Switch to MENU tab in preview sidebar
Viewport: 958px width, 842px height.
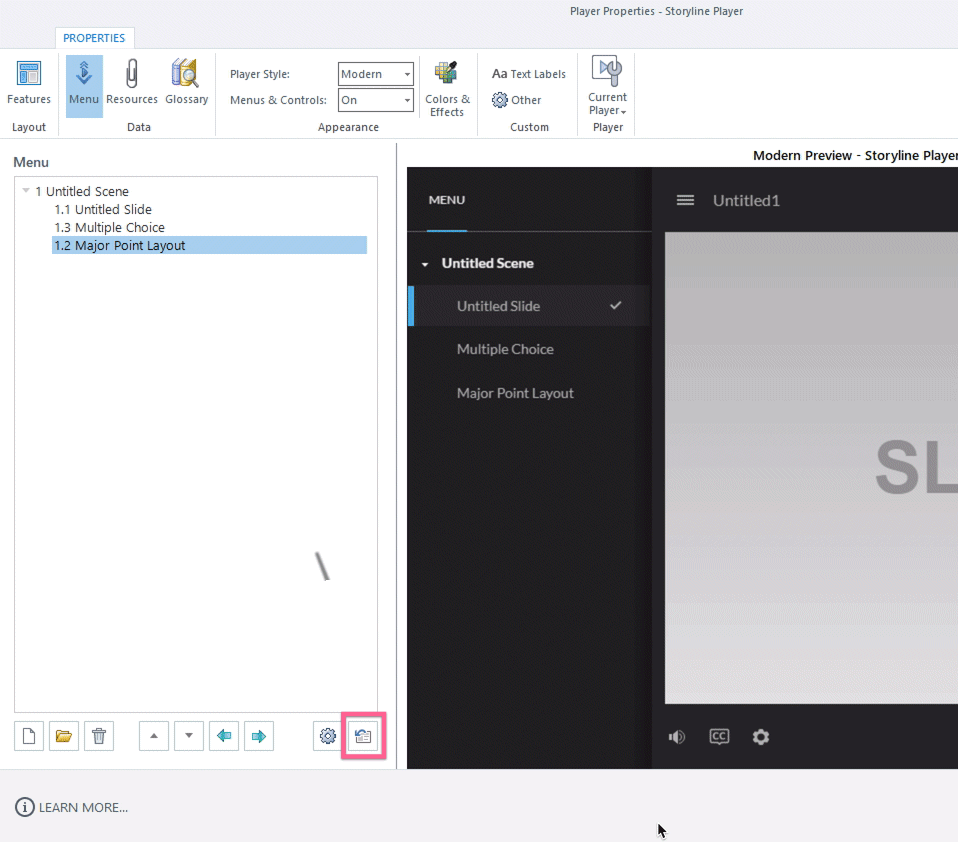[x=446, y=200]
